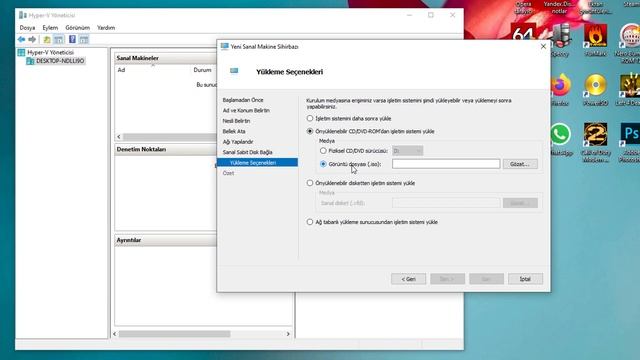Click the Sanal disket (.vfd) path field
Image resolution: width=640 pixels, height=360 pixels.
click(446, 203)
